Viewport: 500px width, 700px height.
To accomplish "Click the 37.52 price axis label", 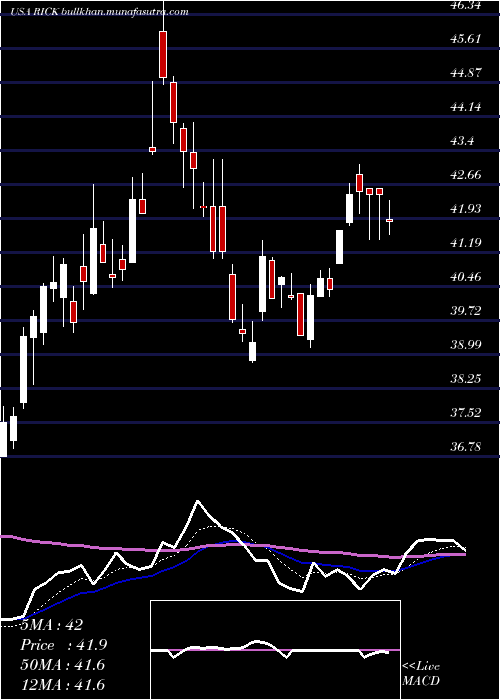I will point(466,412).
